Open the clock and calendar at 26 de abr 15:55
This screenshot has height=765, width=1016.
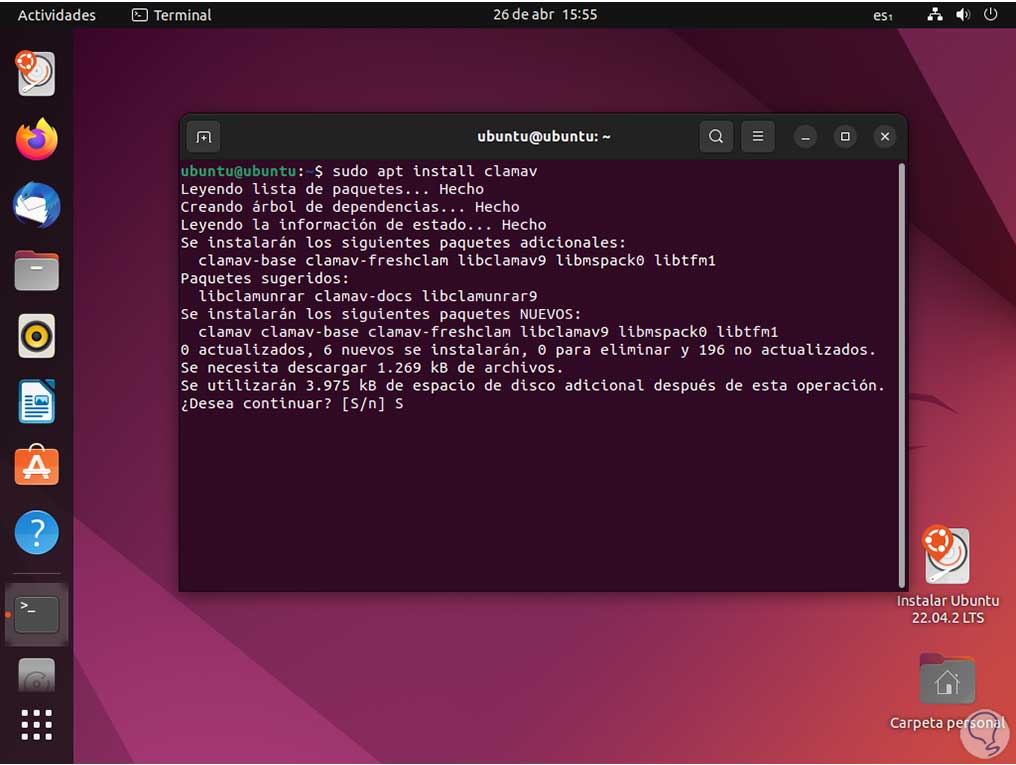click(545, 14)
